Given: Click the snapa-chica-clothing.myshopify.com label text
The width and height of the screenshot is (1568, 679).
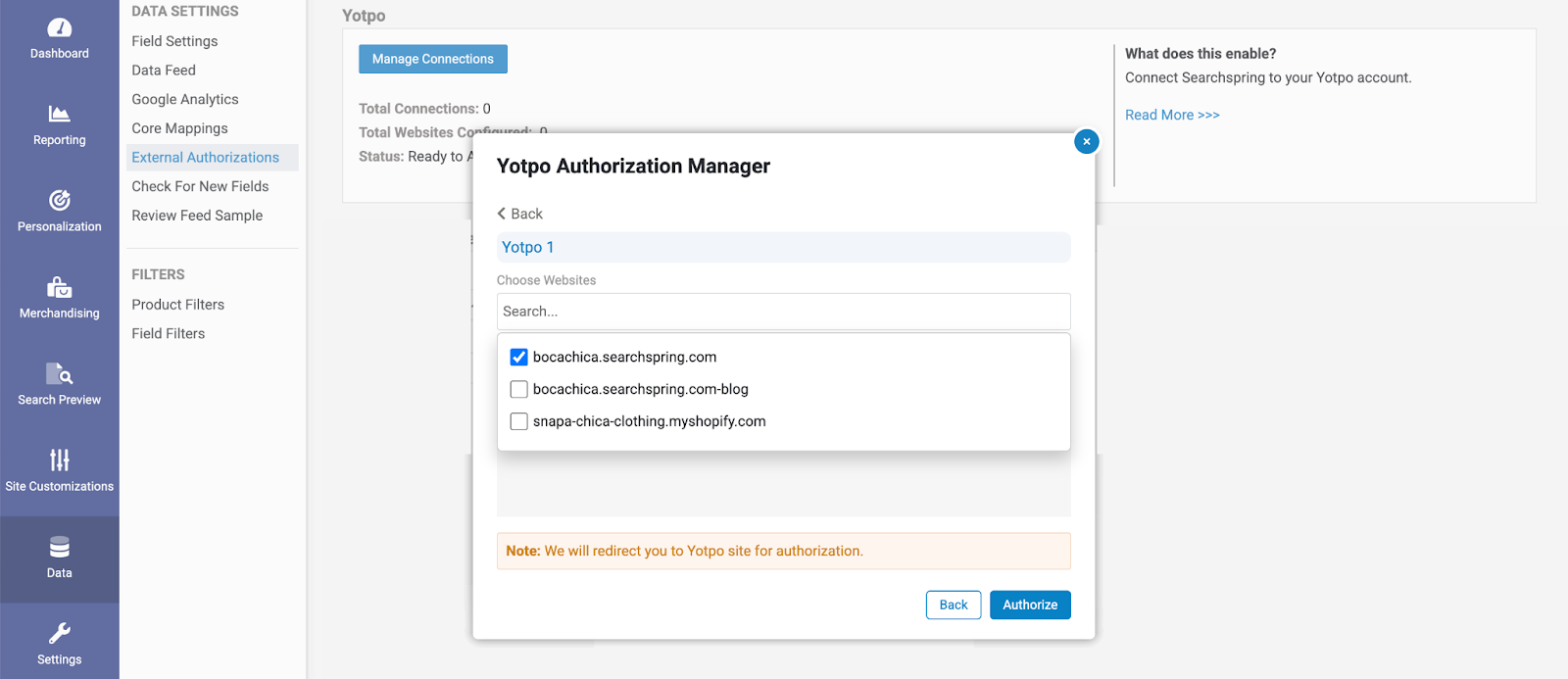Looking at the screenshot, I should (x=650, y=422).
